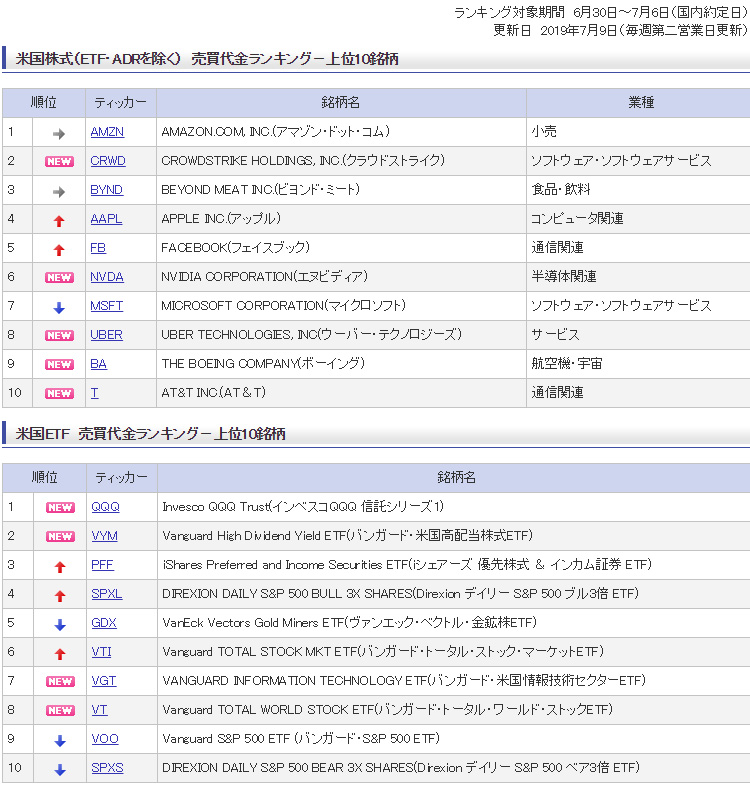Click the NEW badge in QQQ row

point(60,508)
